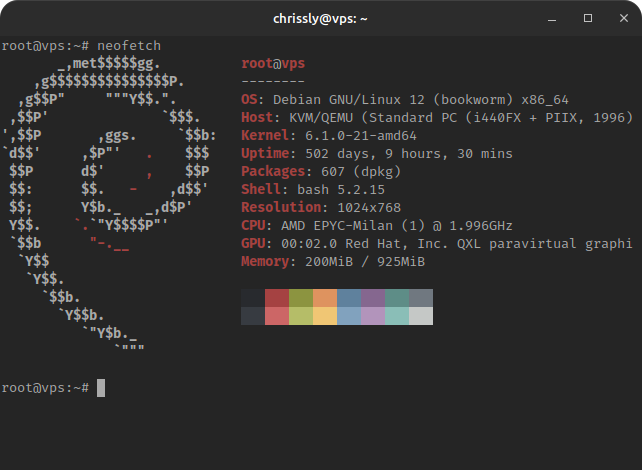This screenshot has height=470, width=642.
Task: Minimize the chrissly@vps terminal window
Action: pyautogui.click(x=552, y=18)
